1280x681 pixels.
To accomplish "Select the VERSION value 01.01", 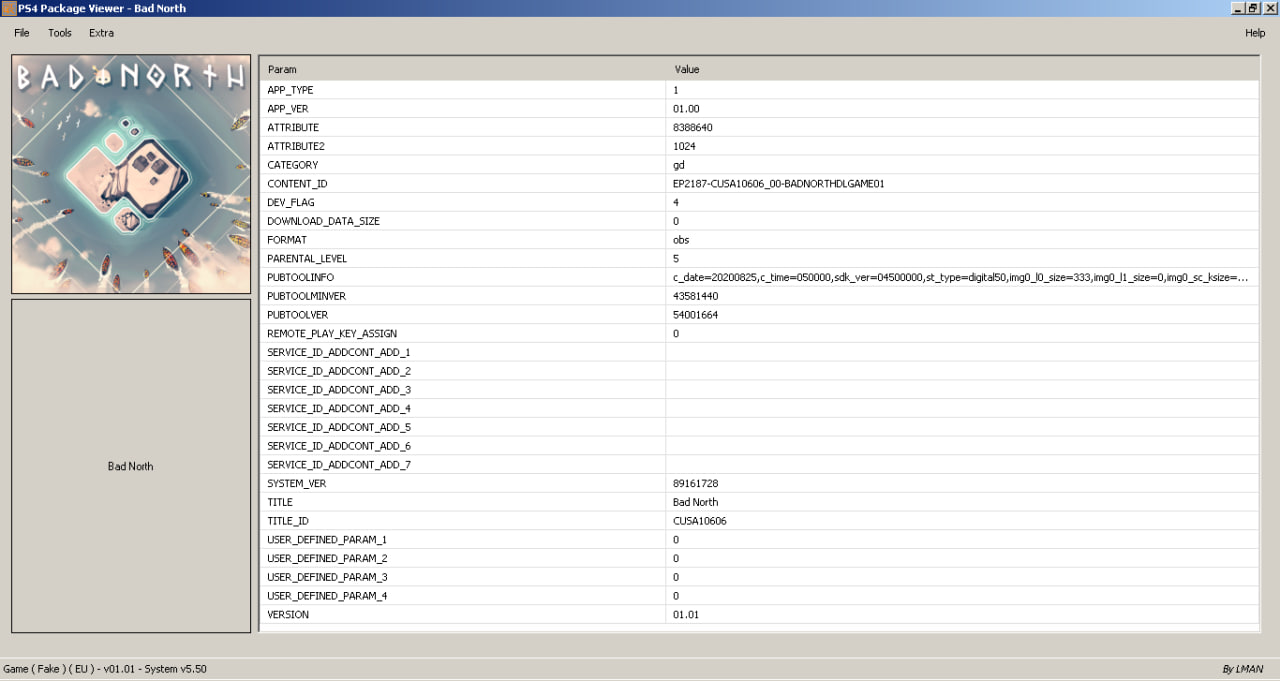I will tap(686, 614).
